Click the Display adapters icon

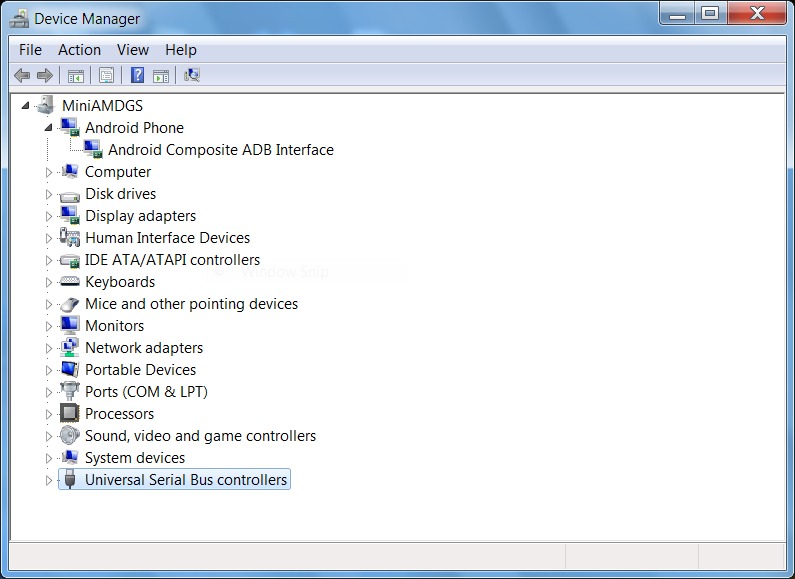[x=70, y=215]
